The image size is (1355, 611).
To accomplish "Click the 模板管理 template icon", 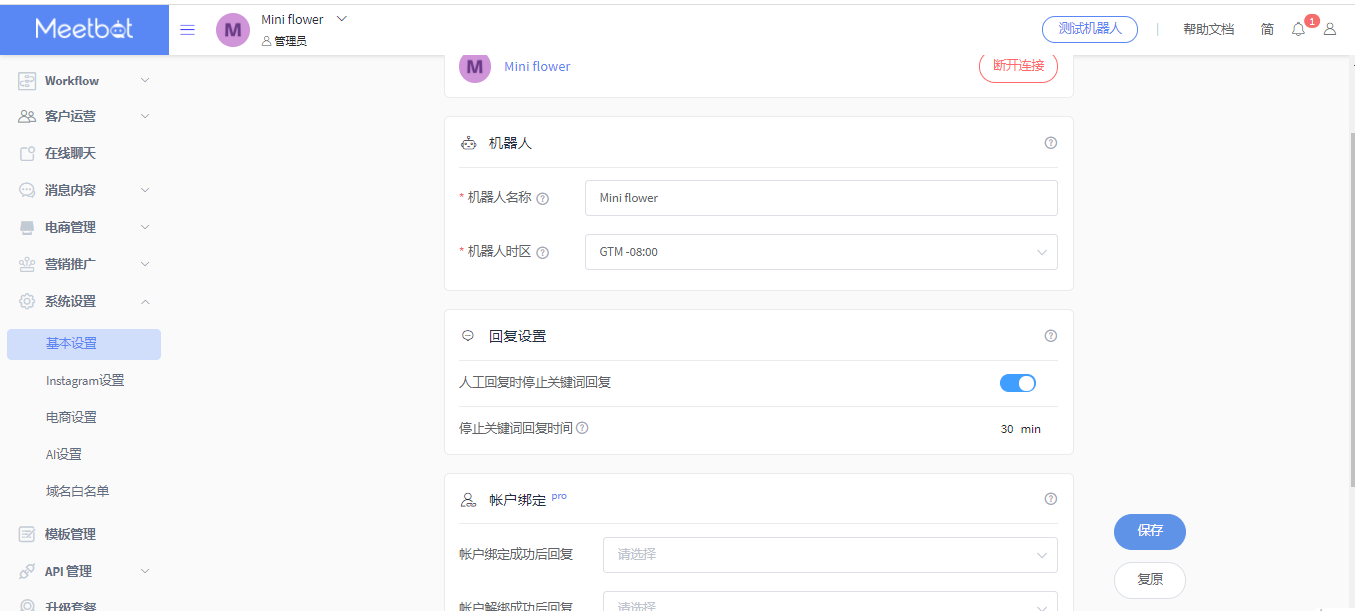I will tap(27, 534).
